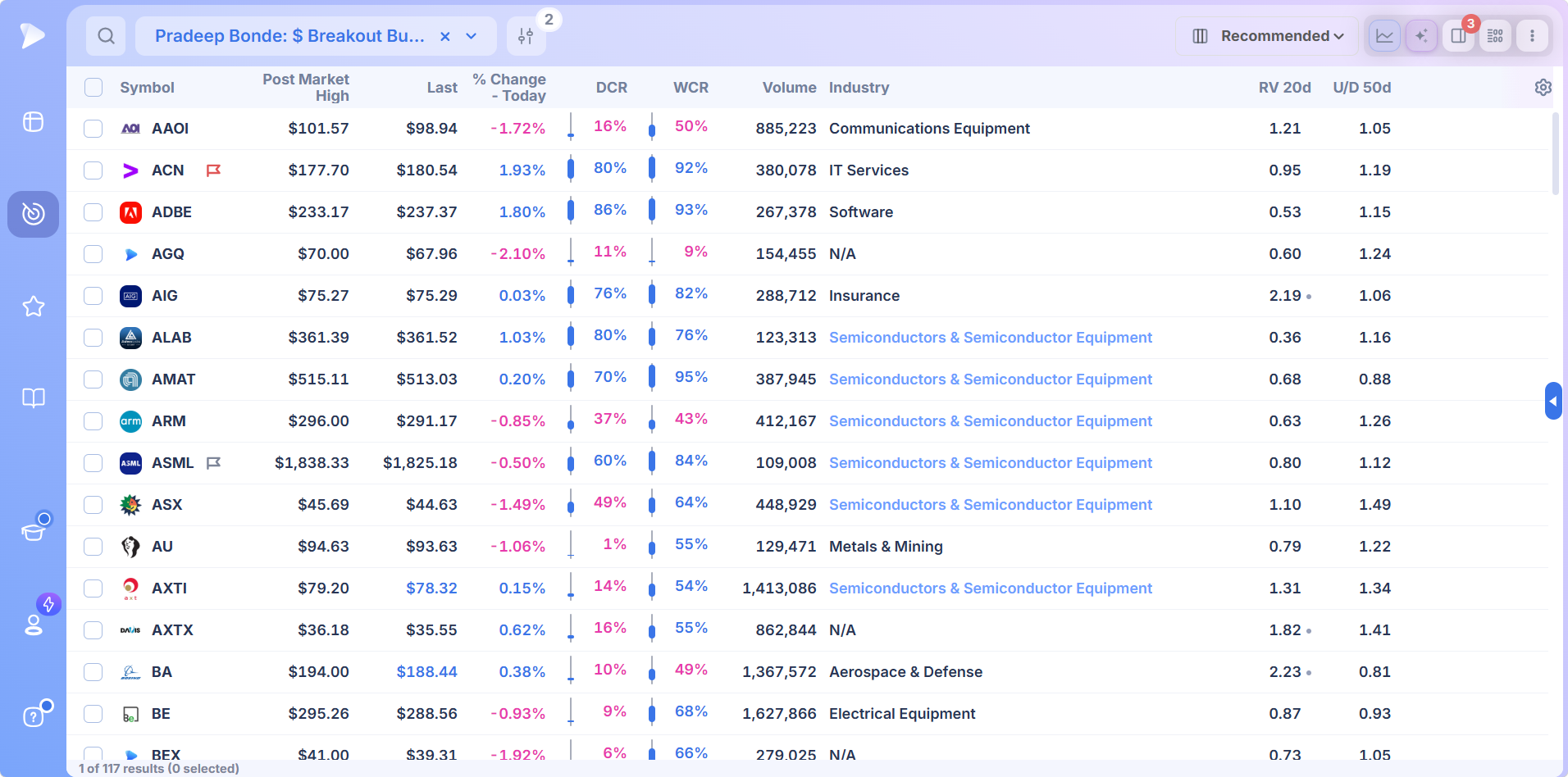
Task: Click the search magnifier icon
Action: [x=106, y=36]
